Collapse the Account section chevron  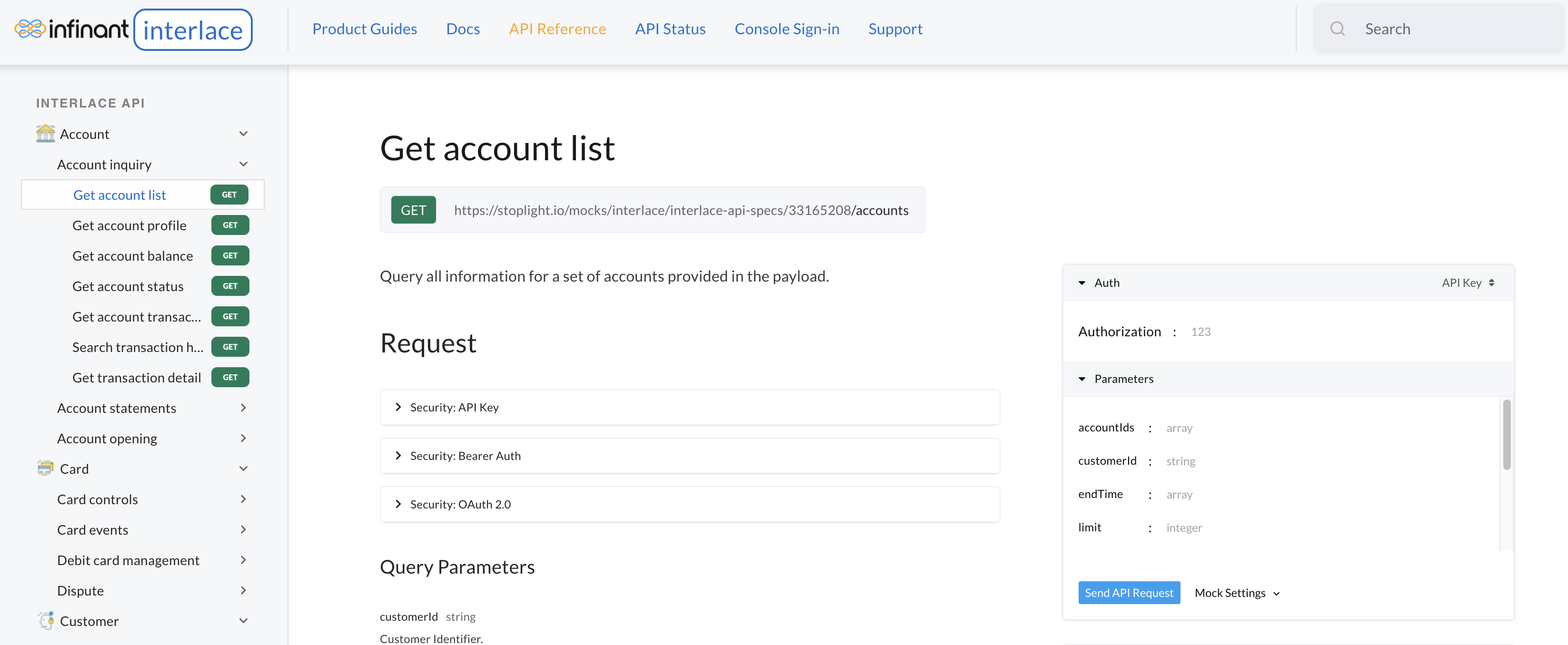(x=243, y=134)
